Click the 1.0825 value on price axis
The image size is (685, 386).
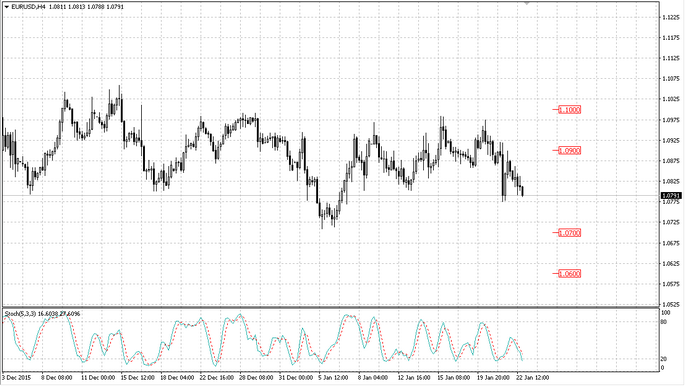pos(671,182)
